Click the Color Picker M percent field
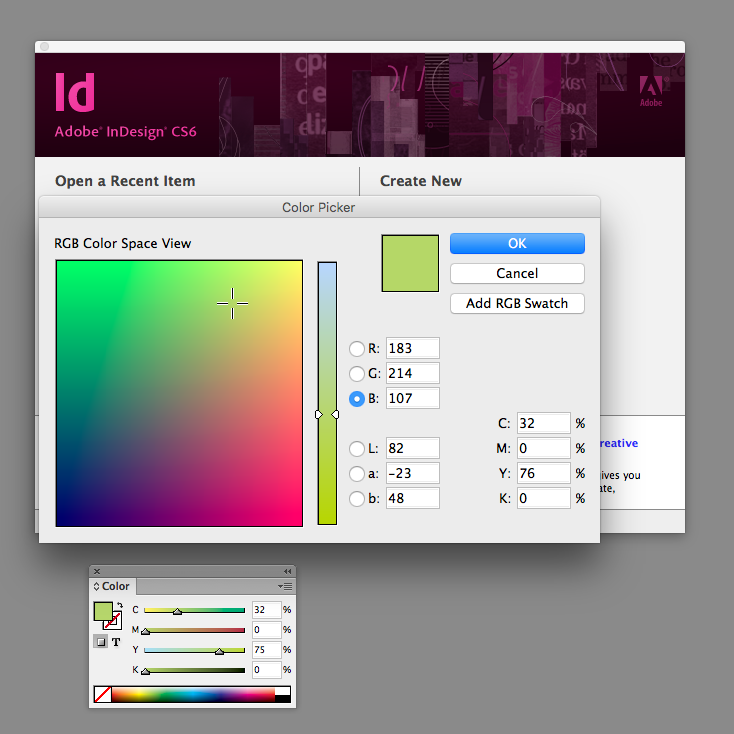734x734 pixels. click(x=543, y=448)
